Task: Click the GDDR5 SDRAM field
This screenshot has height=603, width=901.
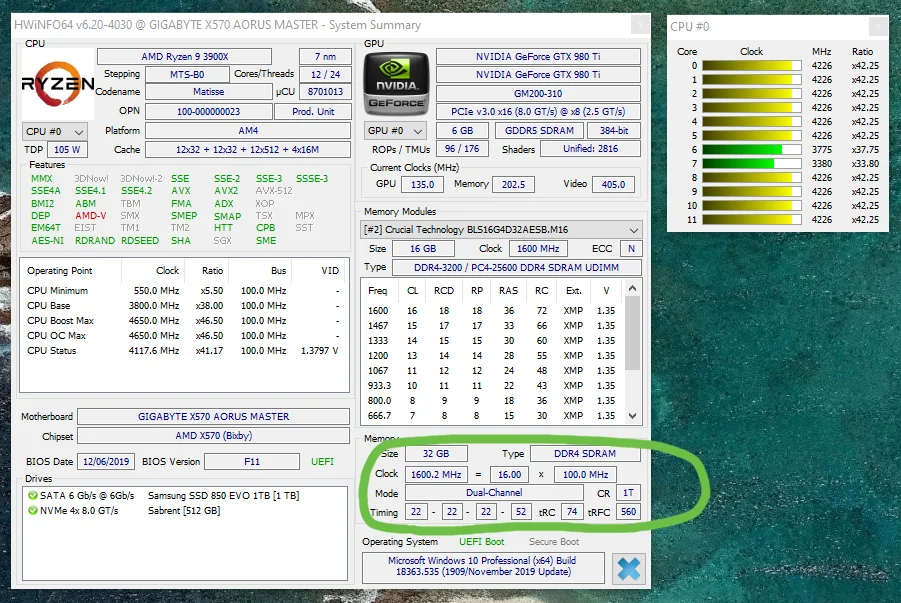Action: coord(539,131)
